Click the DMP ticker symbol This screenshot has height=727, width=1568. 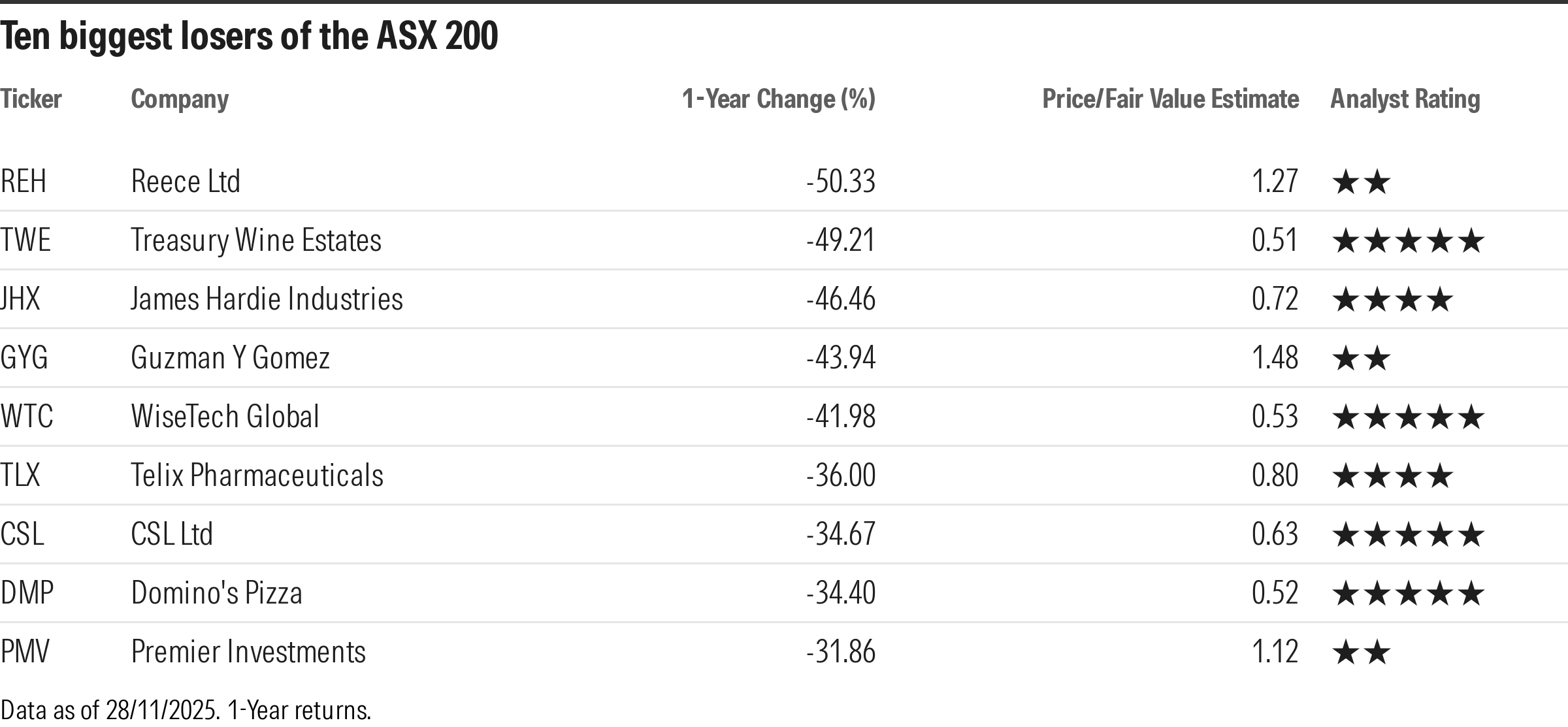click(x=27, y=593)
